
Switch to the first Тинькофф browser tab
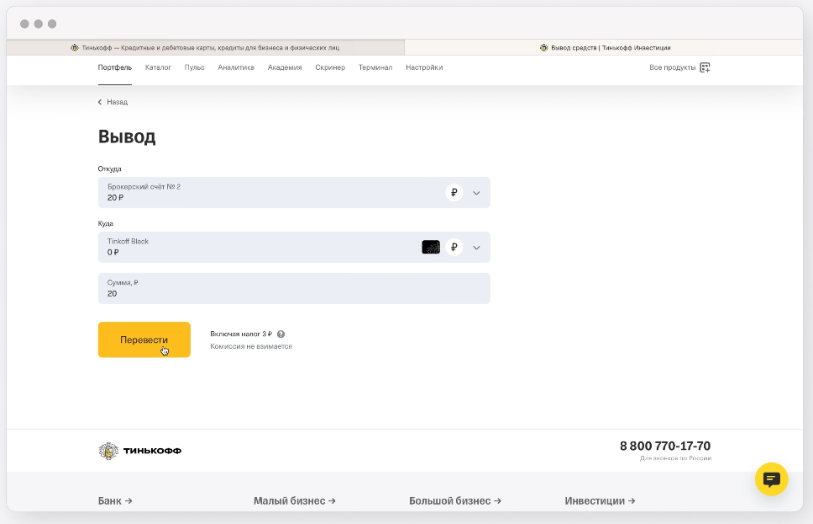(206, 47)
